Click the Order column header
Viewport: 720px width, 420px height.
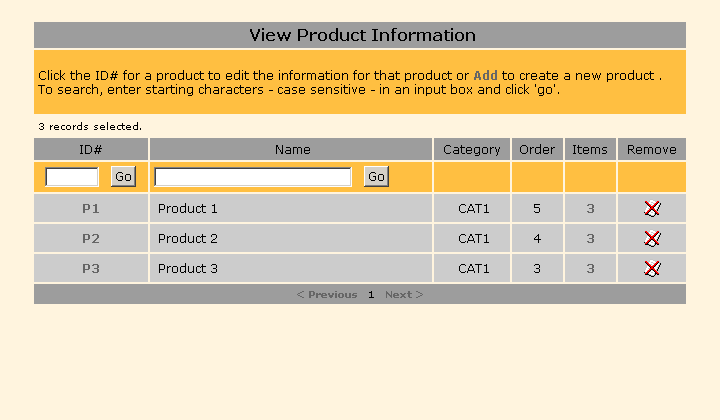coord(537,150)
